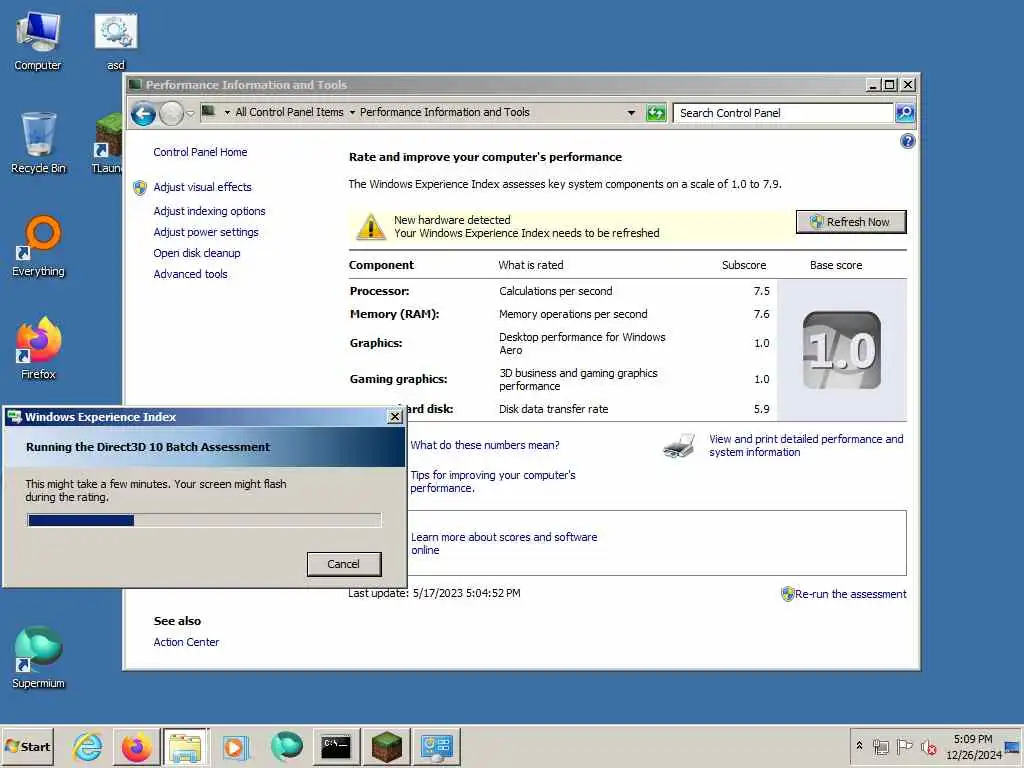Open Firefox from the taskbar
1024x768 pixels.
click(136, 746)
